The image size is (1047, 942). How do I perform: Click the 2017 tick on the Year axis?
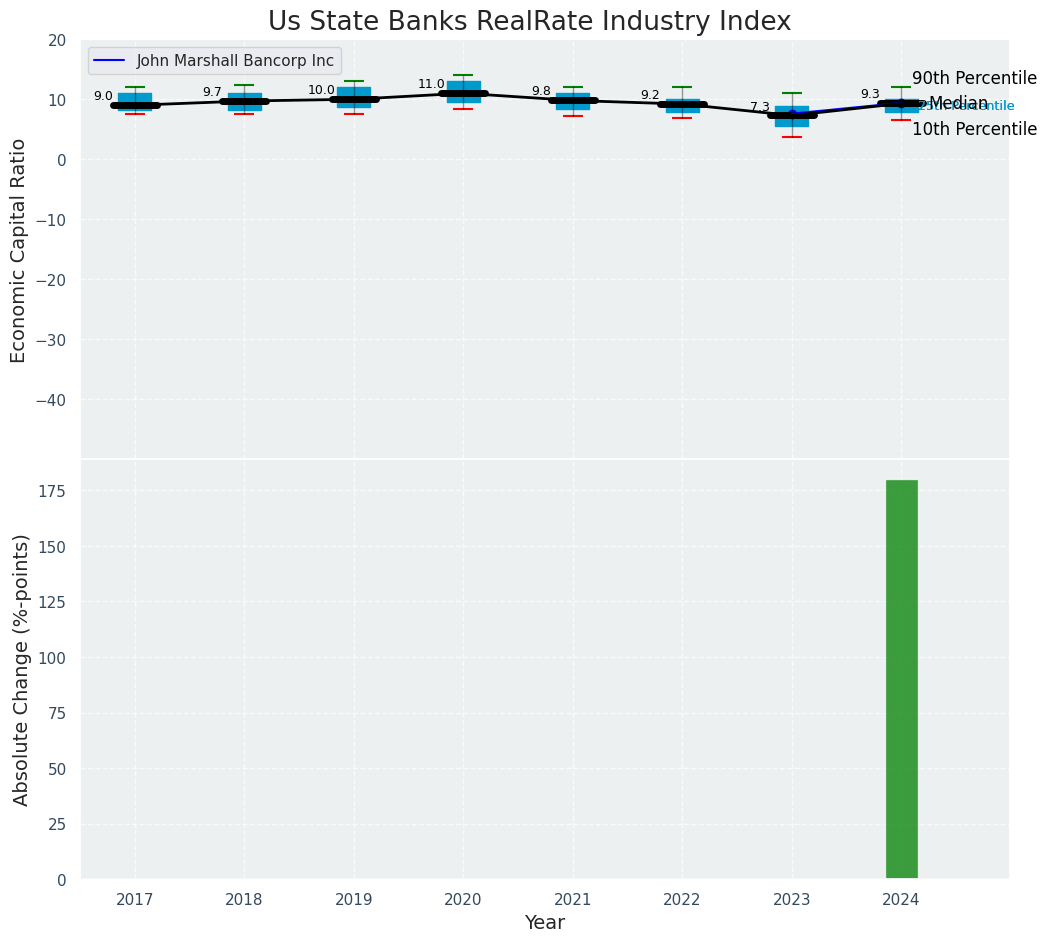tap(135, 900)
